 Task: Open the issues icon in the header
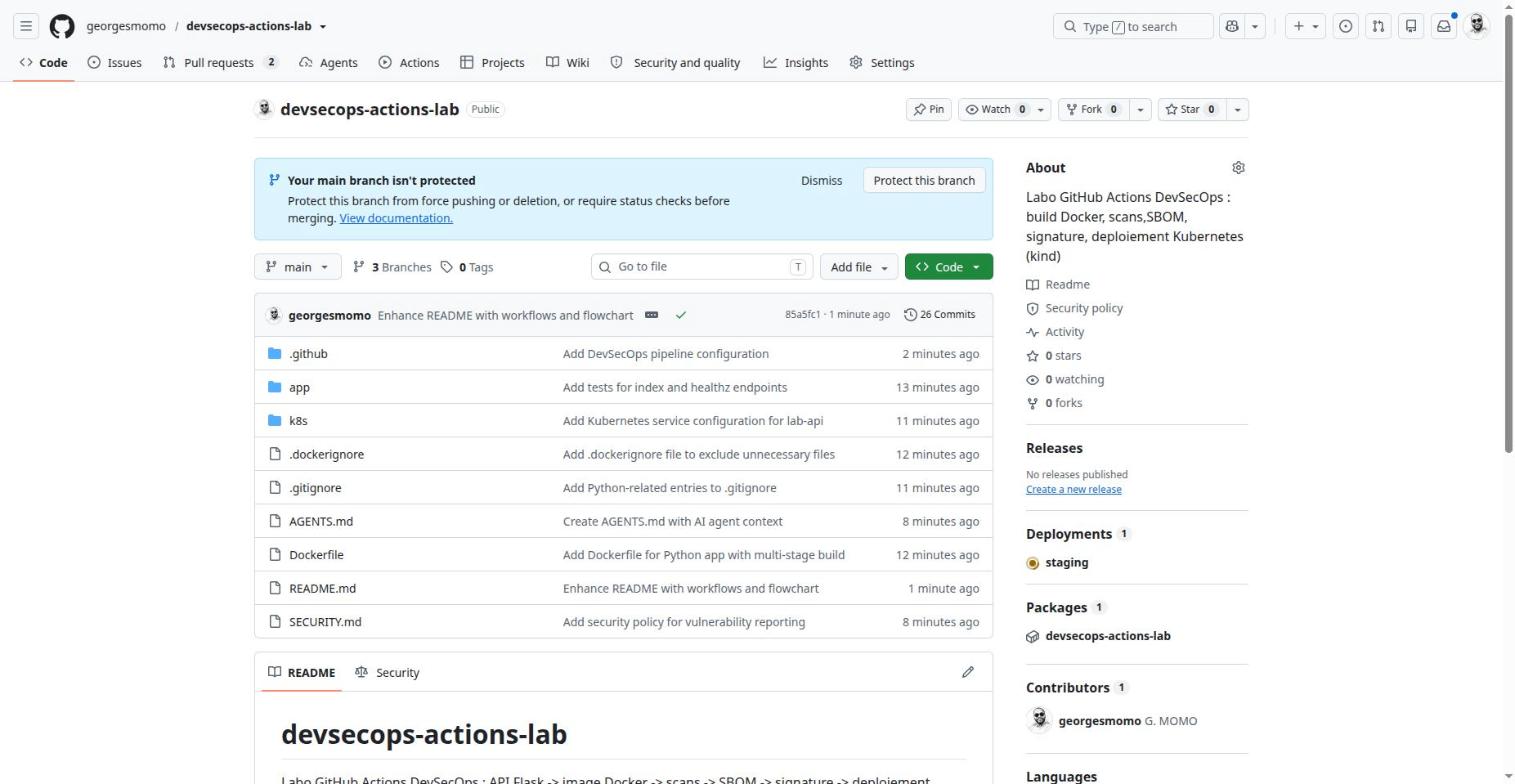(x=1346, y=26)
